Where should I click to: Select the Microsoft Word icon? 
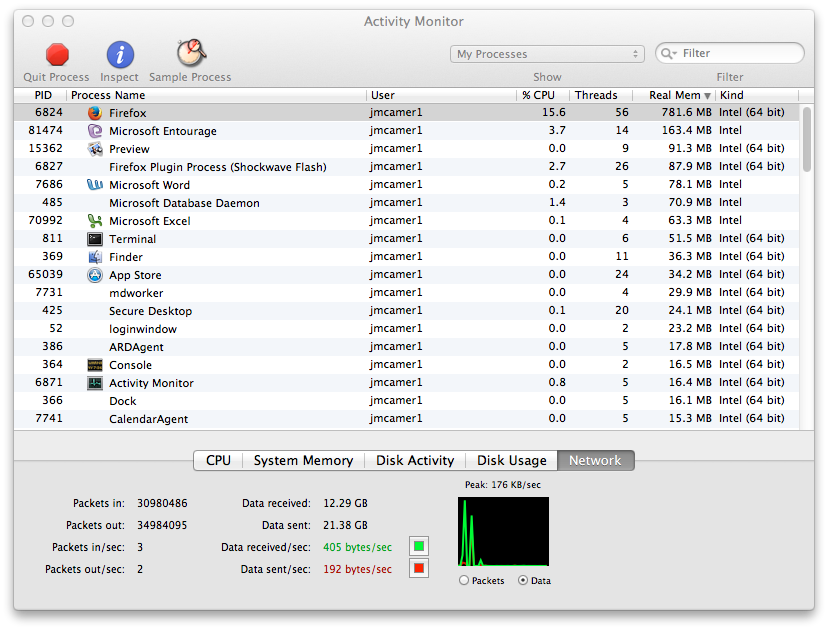[x=95, y=184]
